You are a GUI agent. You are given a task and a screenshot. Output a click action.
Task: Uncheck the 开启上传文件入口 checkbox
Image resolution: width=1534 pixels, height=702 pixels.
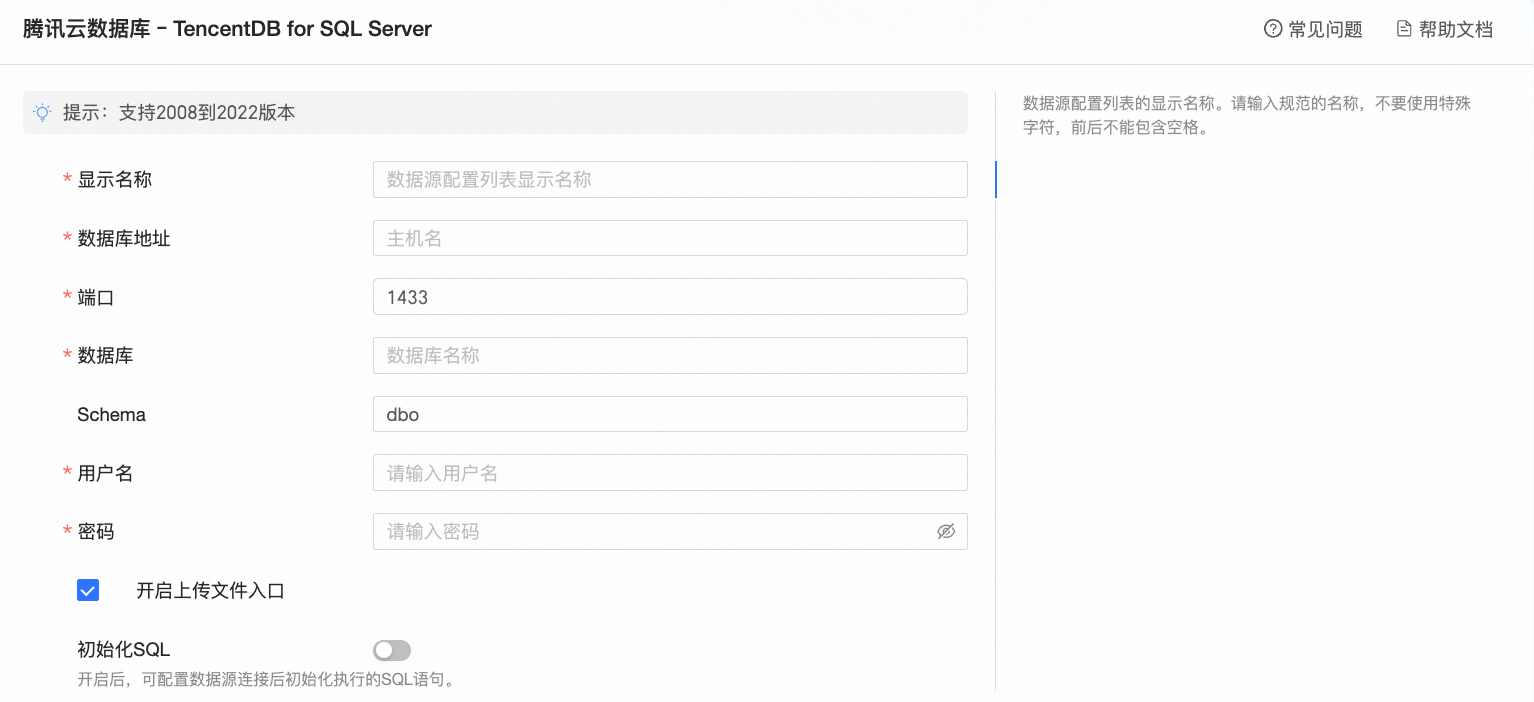[88, 590]
